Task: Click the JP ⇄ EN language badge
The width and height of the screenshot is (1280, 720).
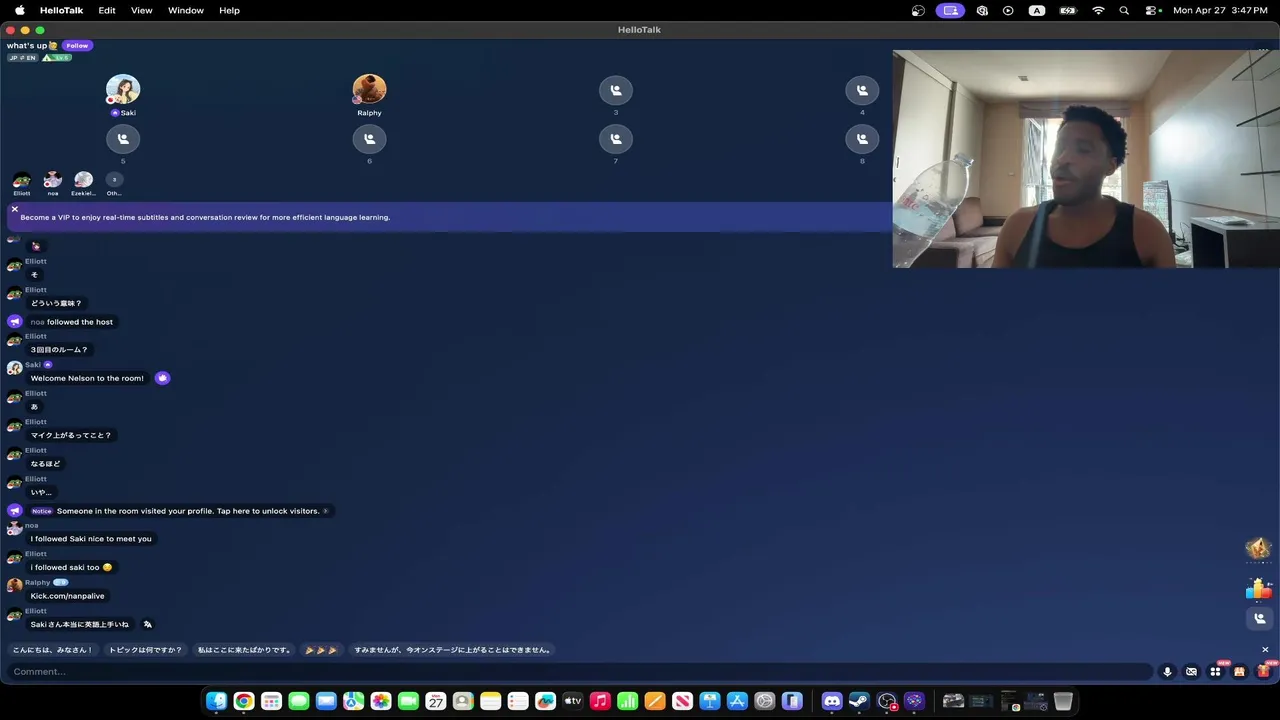Action: click(x=22, y=58)
